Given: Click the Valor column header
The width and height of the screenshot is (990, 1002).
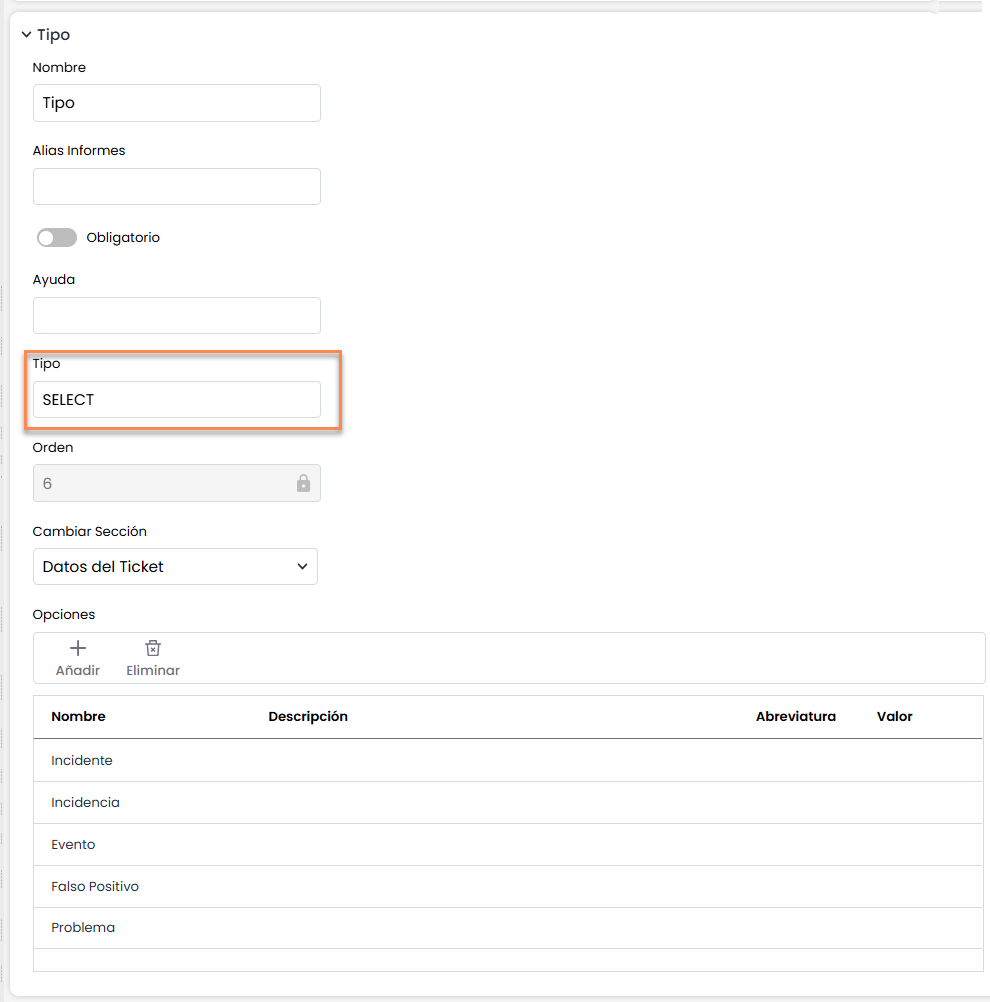Looking at the screenshot, I should tap(894, 717).
